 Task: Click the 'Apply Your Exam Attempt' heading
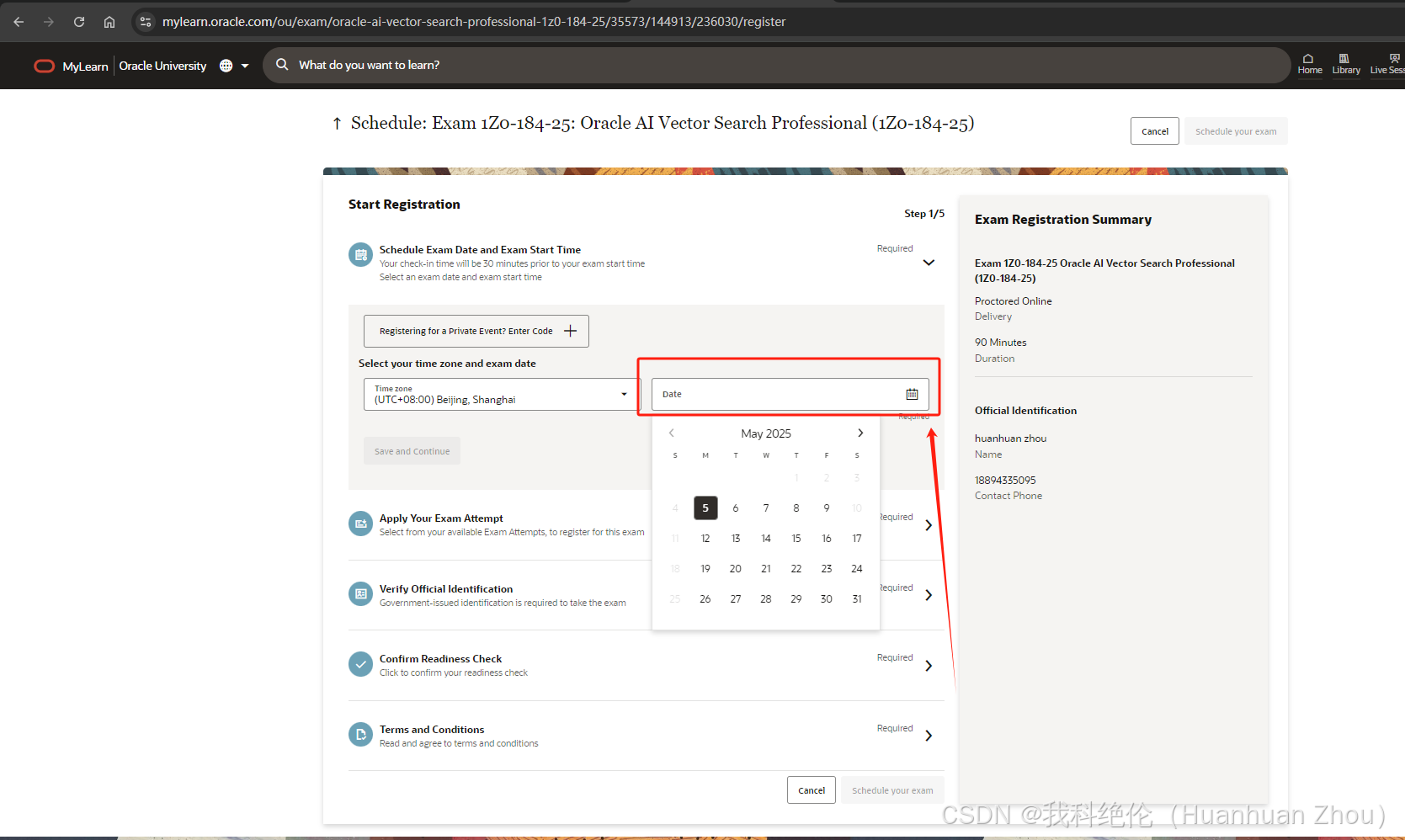(x=441, y=518)
